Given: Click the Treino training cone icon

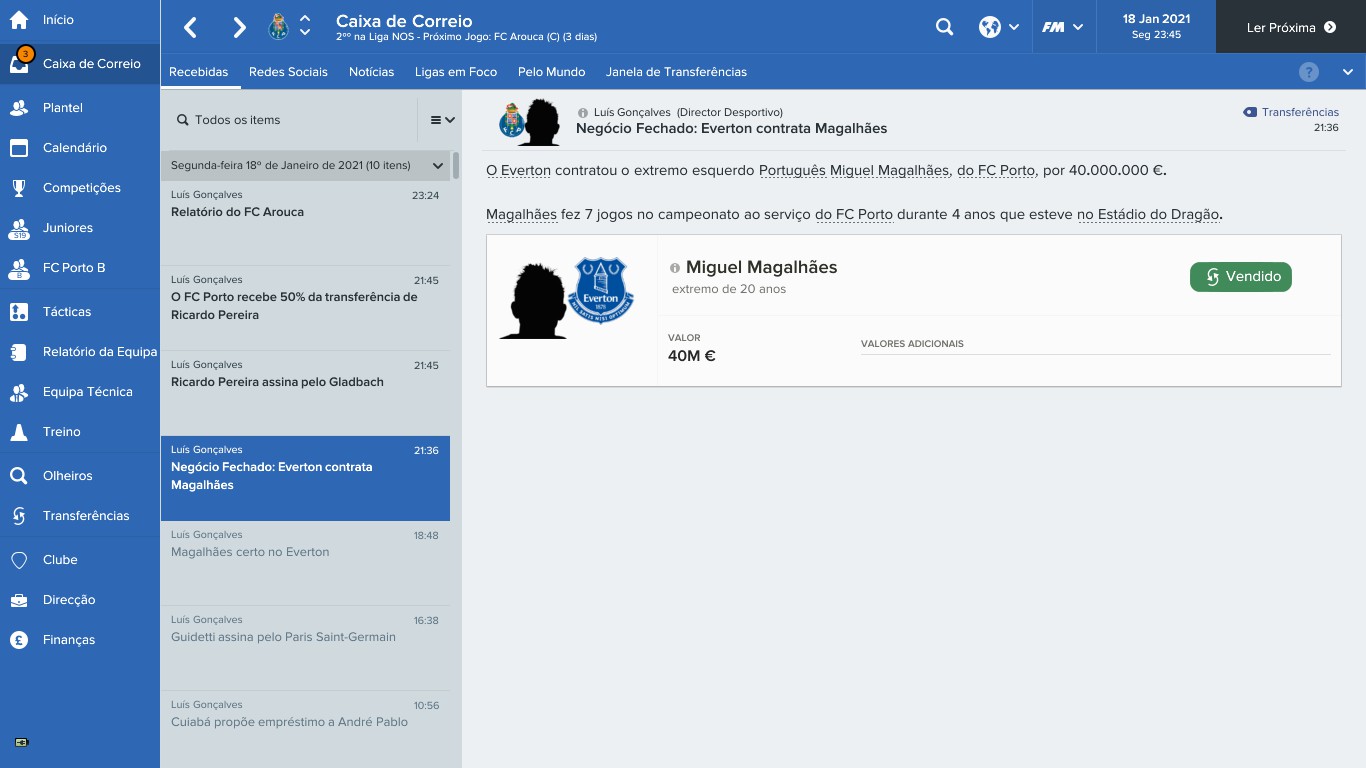Looking at the screenshot, I should (x=19, y=432).
